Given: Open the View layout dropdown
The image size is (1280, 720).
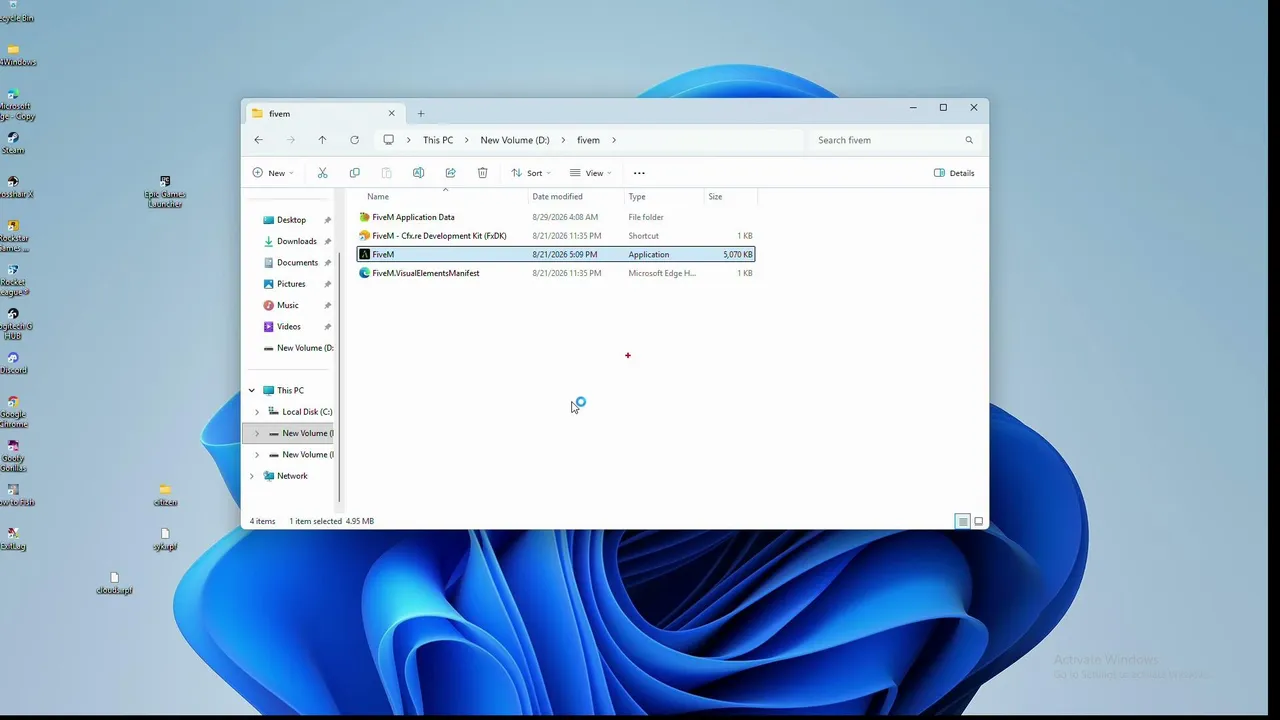Looking at the screenshot, I should [590, 173].
